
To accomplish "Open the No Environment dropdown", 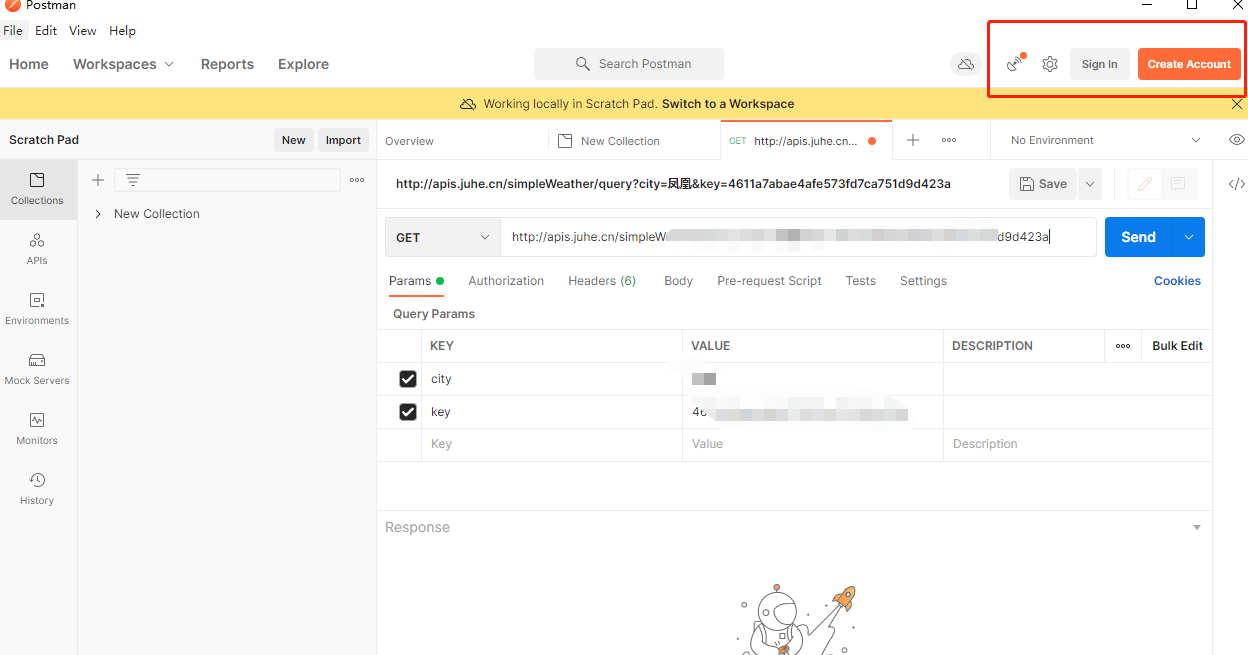I will click(x=1105, y=140).
